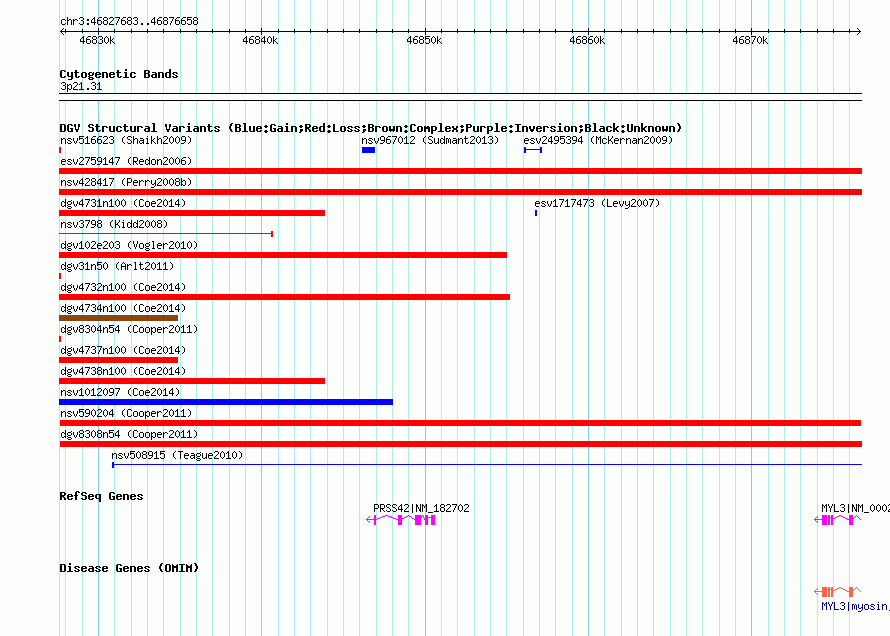Click the nsv3798 (Kidd2008) label

pyautogui.click(x=114, y=224)
